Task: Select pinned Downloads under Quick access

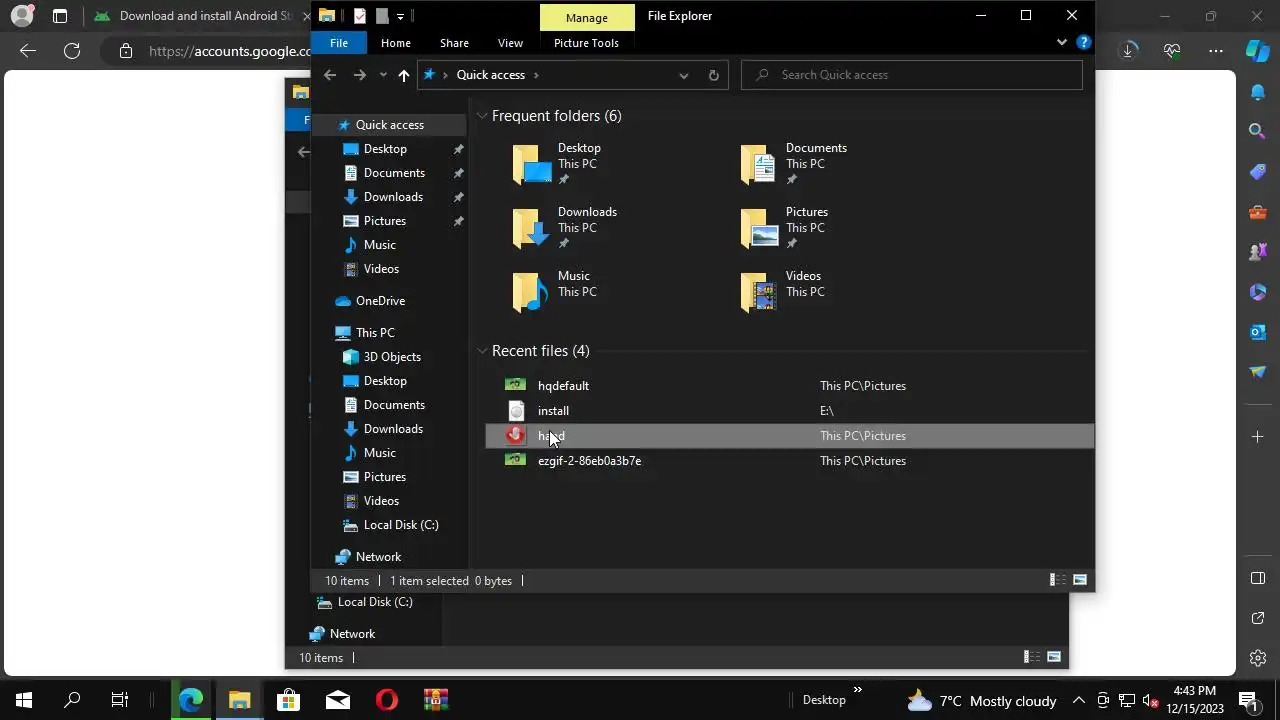Action: (x=393, y=197)
